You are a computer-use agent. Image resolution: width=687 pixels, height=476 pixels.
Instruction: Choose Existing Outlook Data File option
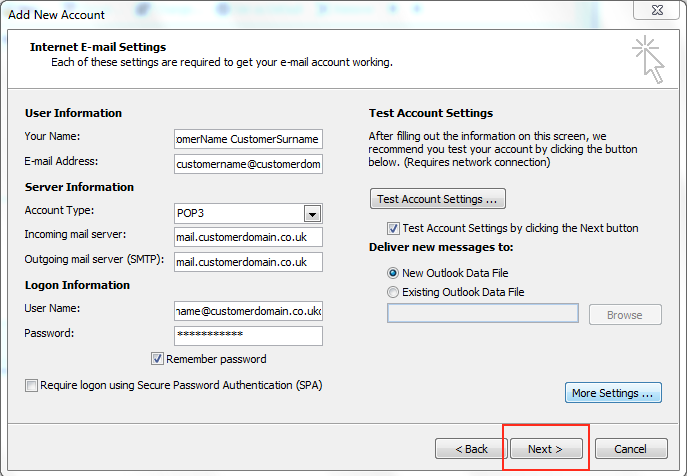(x=393, y=292)
